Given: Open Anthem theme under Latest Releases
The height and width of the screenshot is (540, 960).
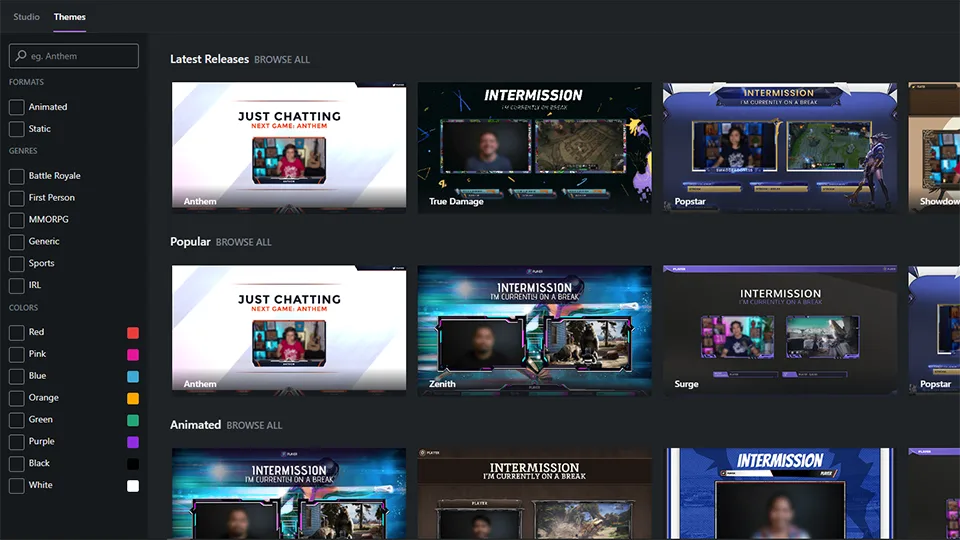Looking at the screenshot, I should click(288, 148).
